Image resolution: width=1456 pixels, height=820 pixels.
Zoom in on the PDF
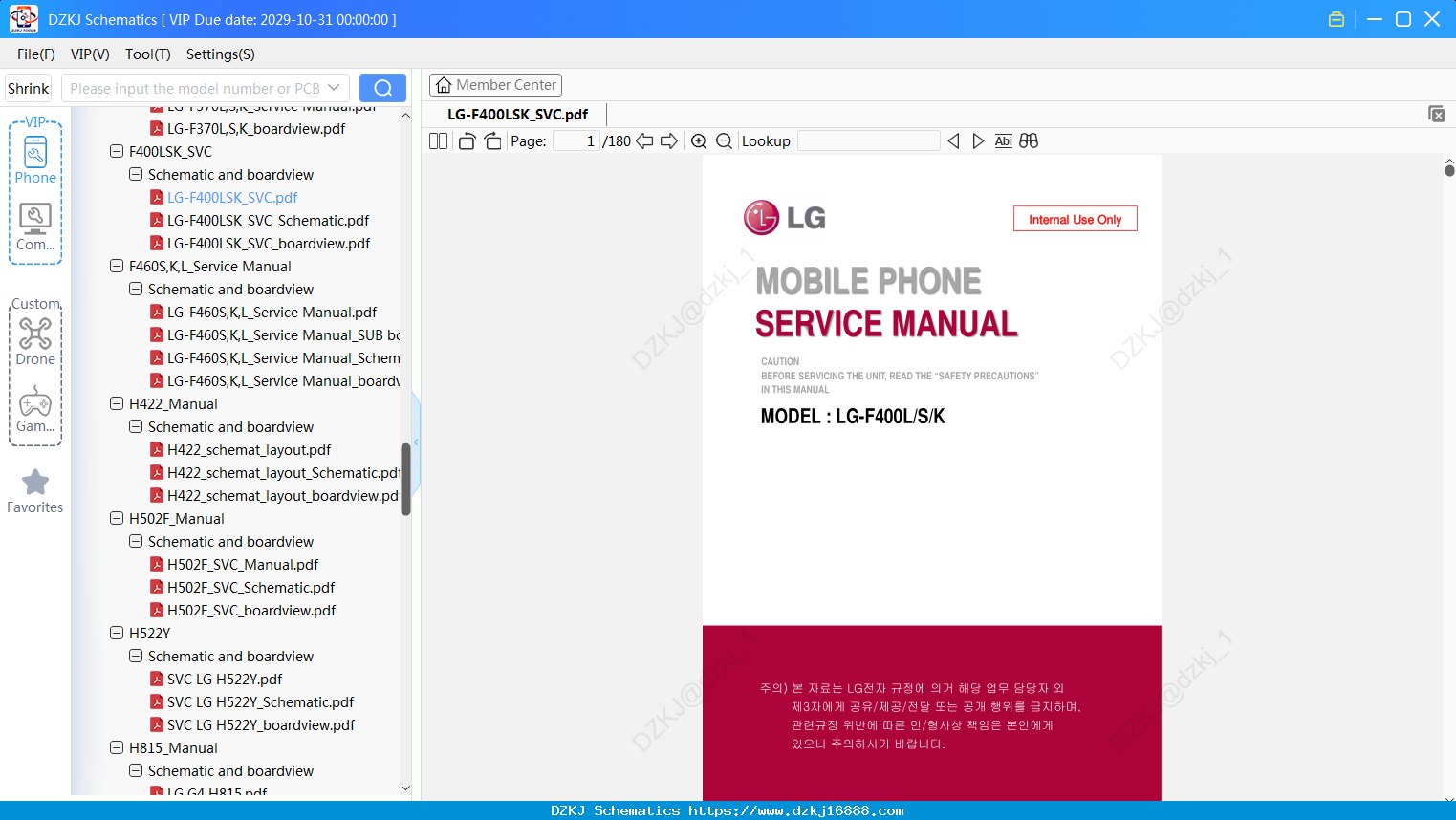(x=699, y=141)
